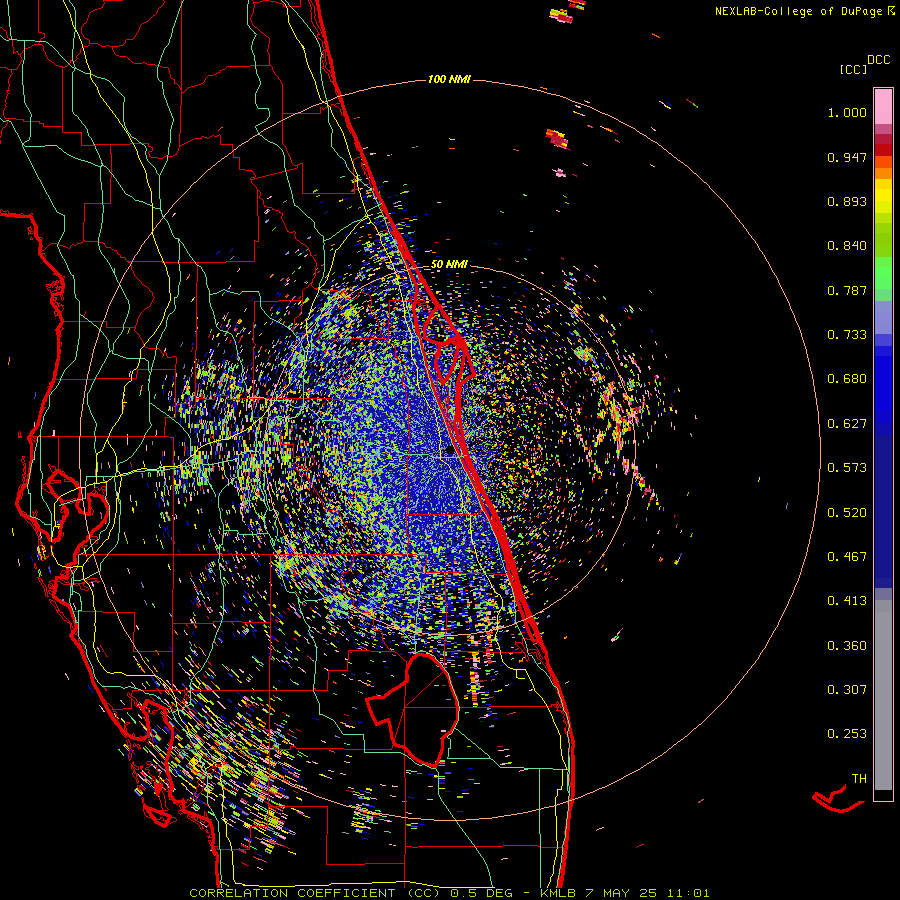Click the DCC product label
The height and width of the screenshot is (900, 900).
point(879,60)
